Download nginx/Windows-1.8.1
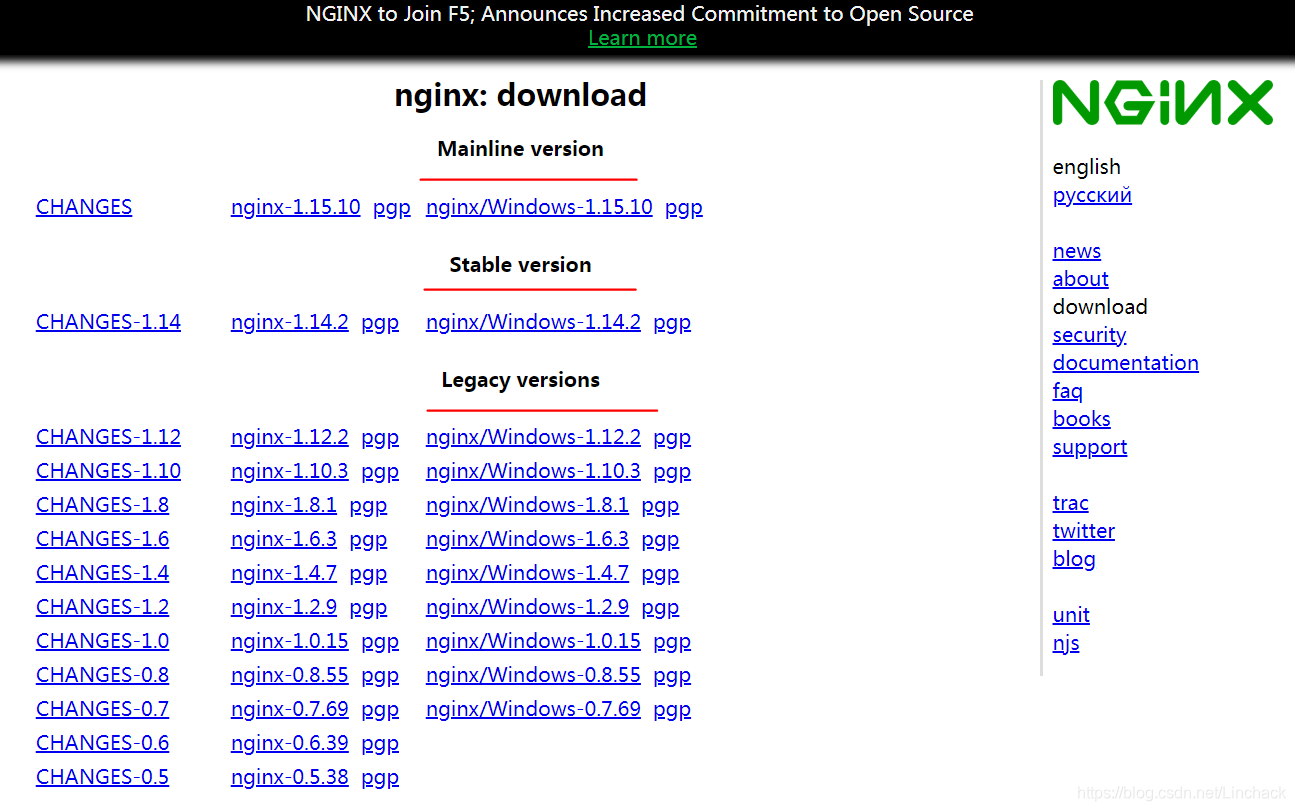This screenshot has width=1295, height=811. pyautogui.click(x=527, y=505)
